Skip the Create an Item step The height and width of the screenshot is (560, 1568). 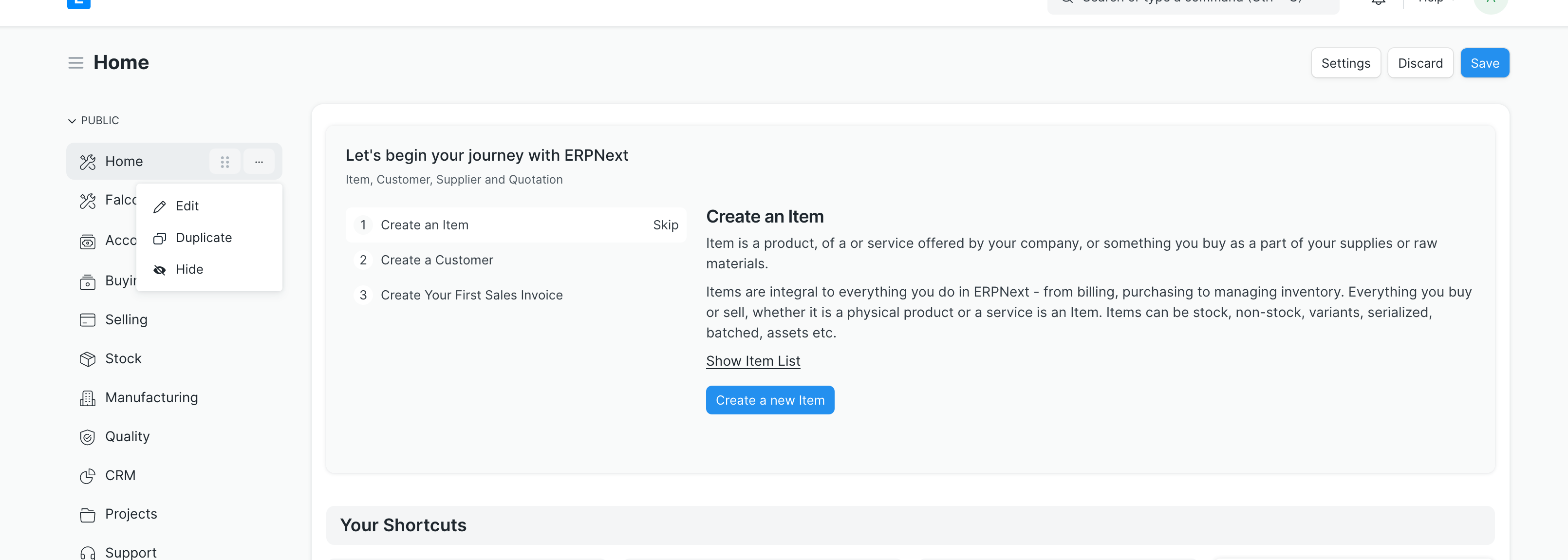(665, 225)
